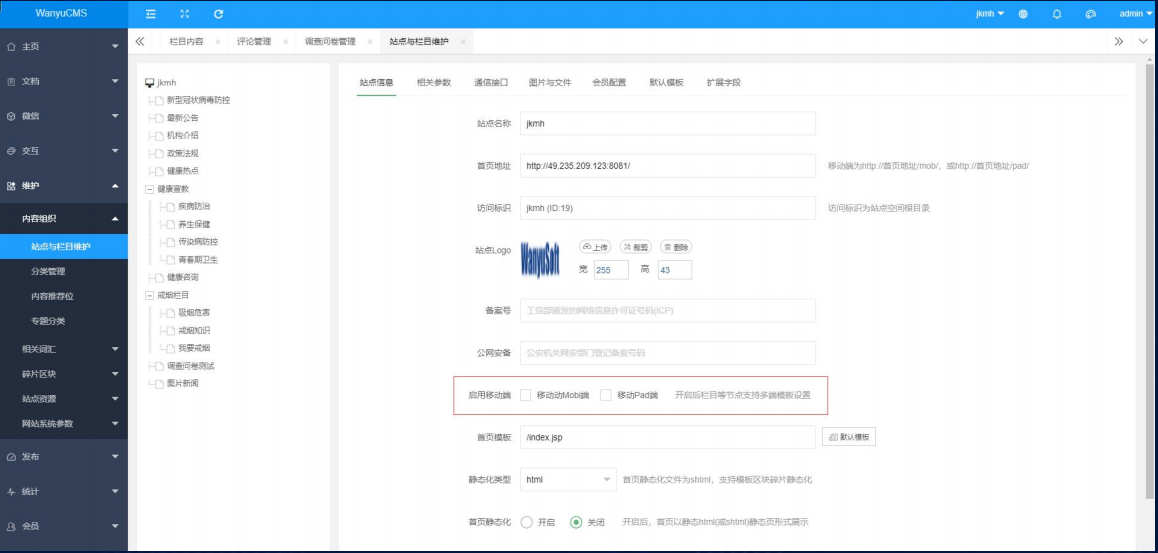
Task: Click the fullscreen toggle icon in the header
Action: pos(184,13)
